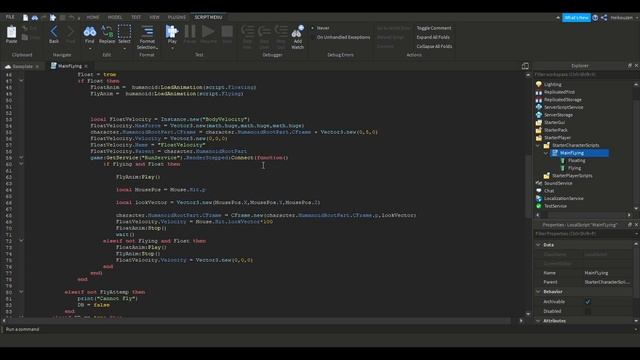Click Collapse All Folds
640x360 pixels.
(x=434, y=47)
